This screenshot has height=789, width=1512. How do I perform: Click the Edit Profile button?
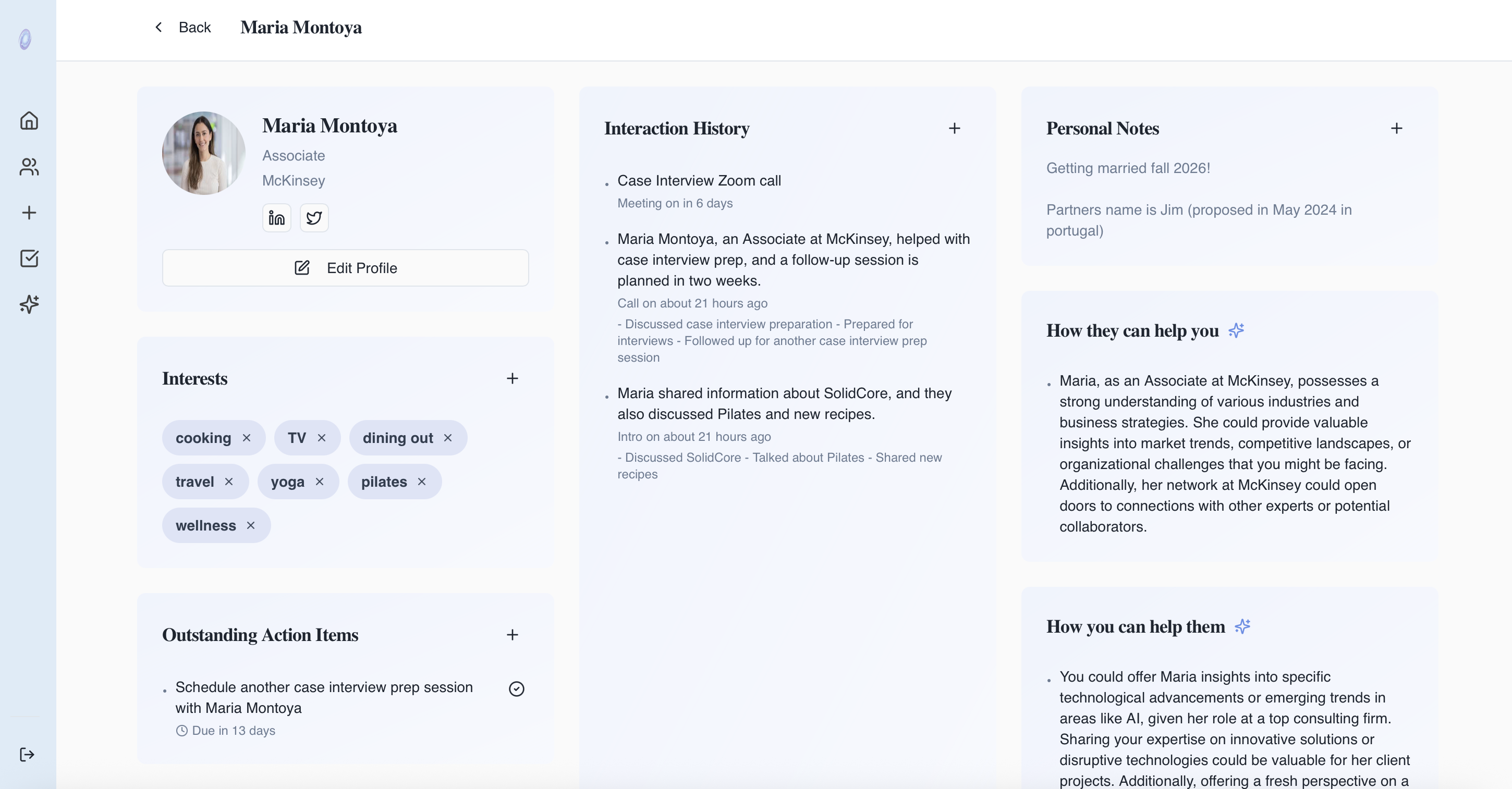[345, 268]
